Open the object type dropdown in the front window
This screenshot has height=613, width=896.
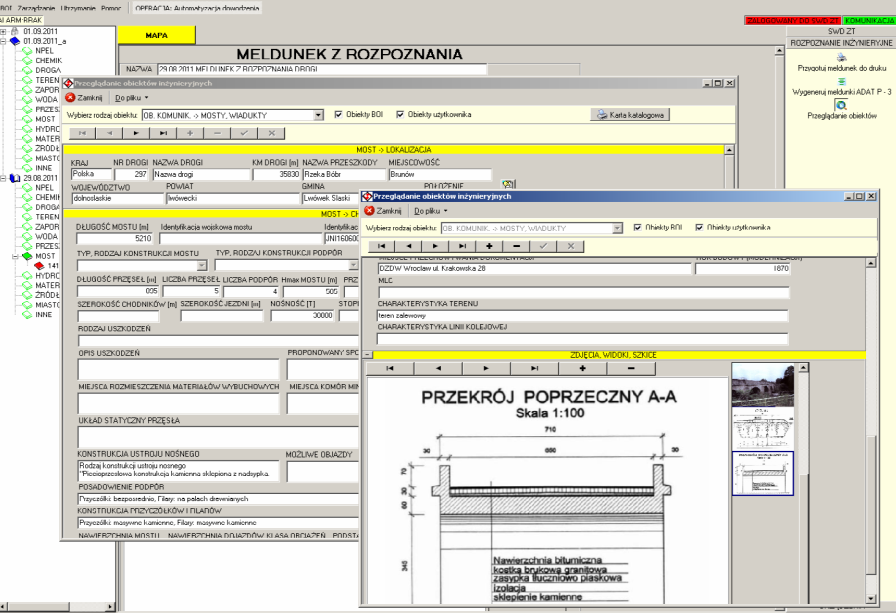click(617, 229)
